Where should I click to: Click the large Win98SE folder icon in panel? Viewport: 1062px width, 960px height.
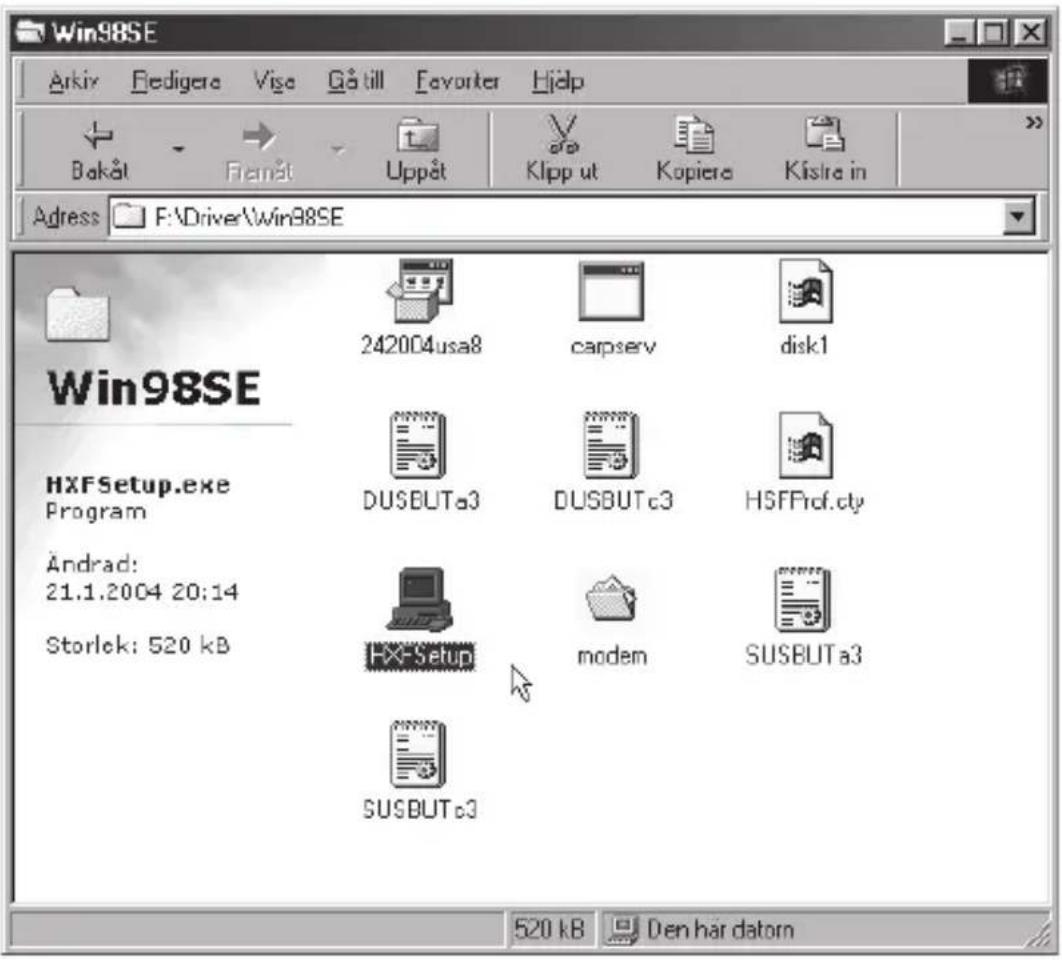(x=77, y=314)
